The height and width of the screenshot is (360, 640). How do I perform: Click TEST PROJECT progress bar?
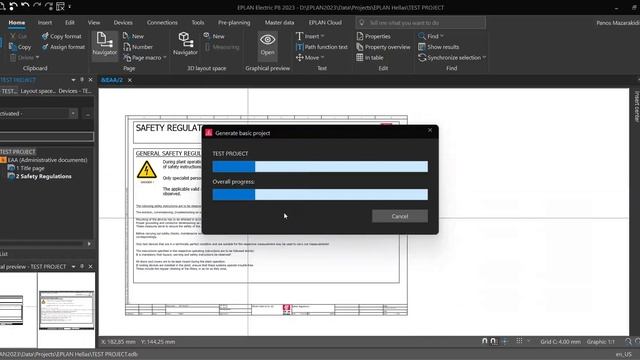tap(320, 166)
